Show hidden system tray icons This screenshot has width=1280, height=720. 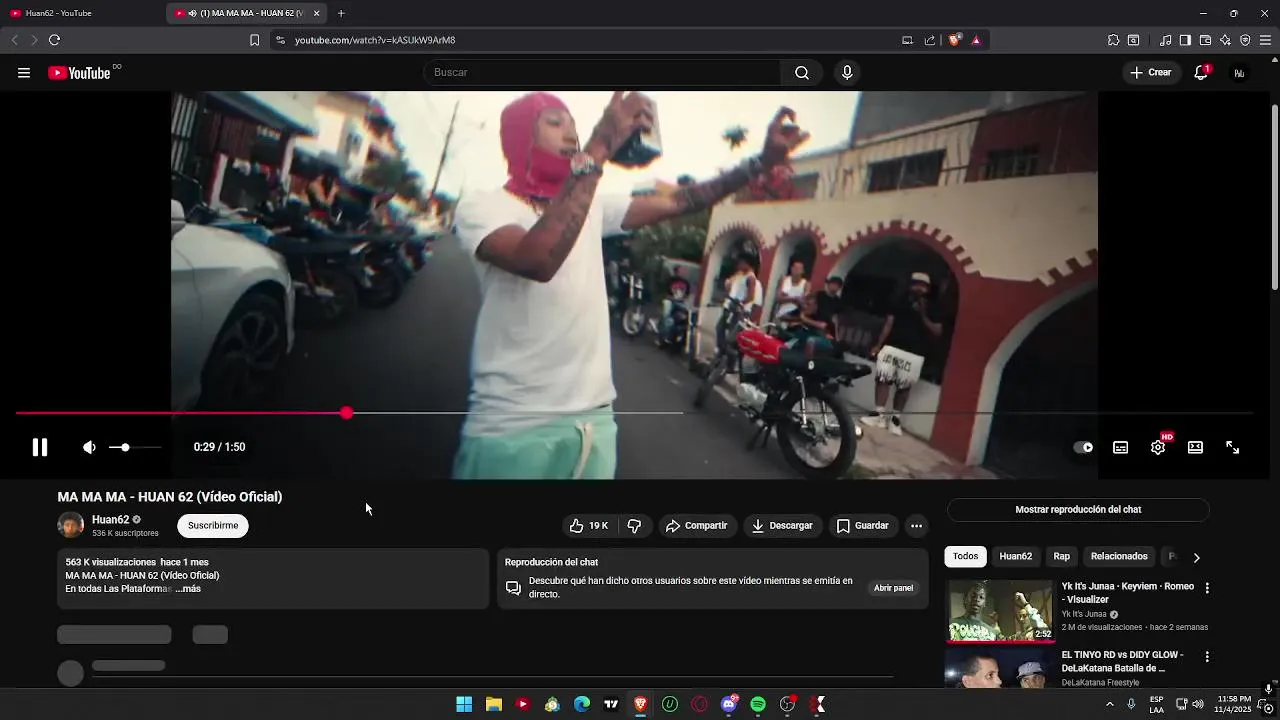(1109, 704)
